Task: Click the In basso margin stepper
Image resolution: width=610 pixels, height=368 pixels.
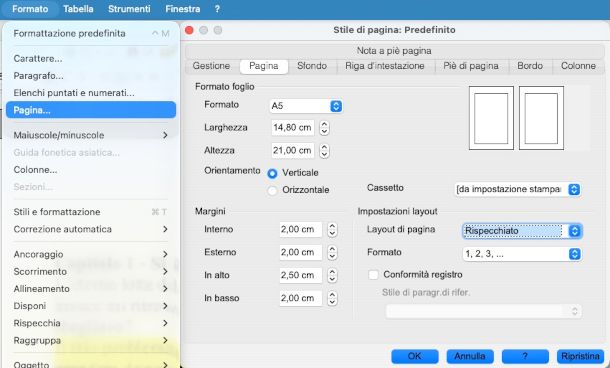Action: point(332,298)
